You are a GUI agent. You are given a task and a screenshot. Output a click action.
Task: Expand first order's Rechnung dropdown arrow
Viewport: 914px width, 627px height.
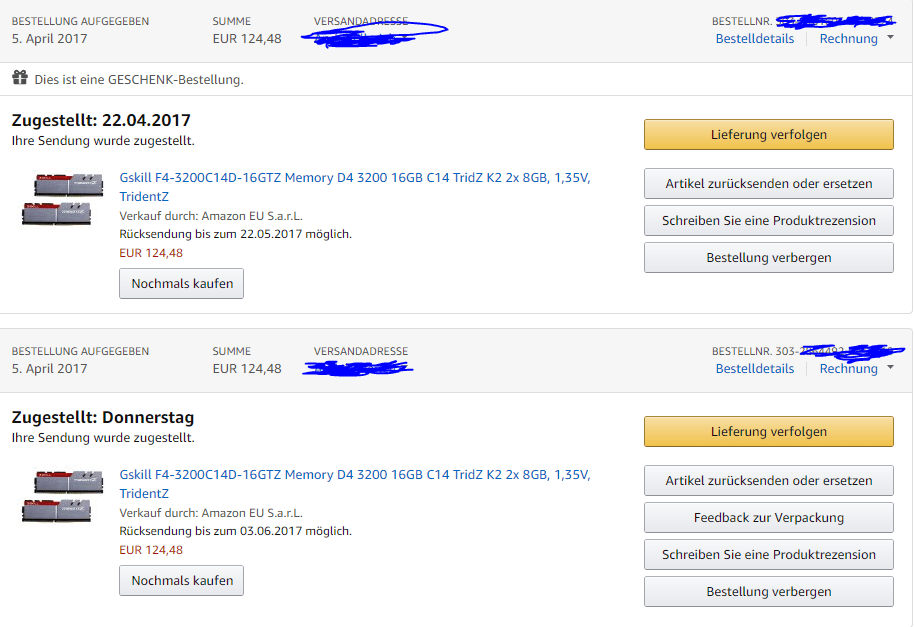[890, 37]
